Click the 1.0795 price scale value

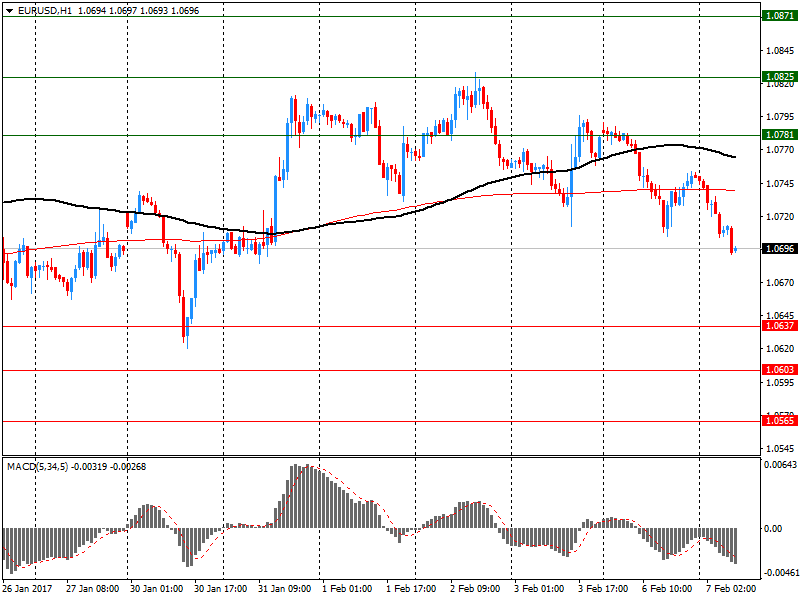[x=780, y=117]
